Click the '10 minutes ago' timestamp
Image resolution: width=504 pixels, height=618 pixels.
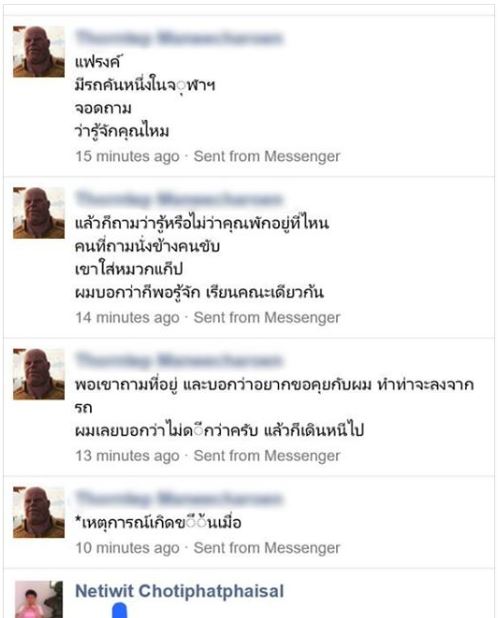pos(128,548)
